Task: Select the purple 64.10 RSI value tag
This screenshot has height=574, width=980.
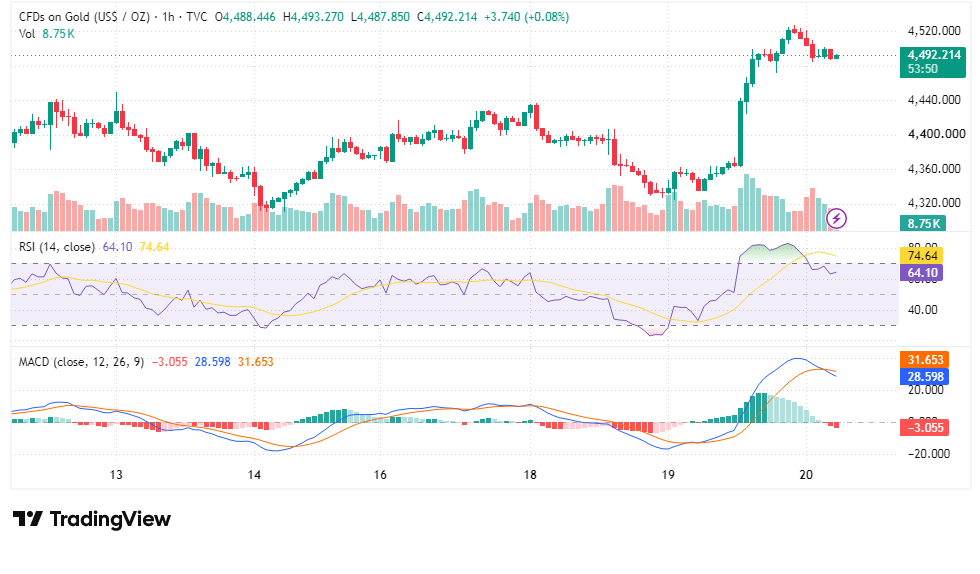Action: point(921,273)
